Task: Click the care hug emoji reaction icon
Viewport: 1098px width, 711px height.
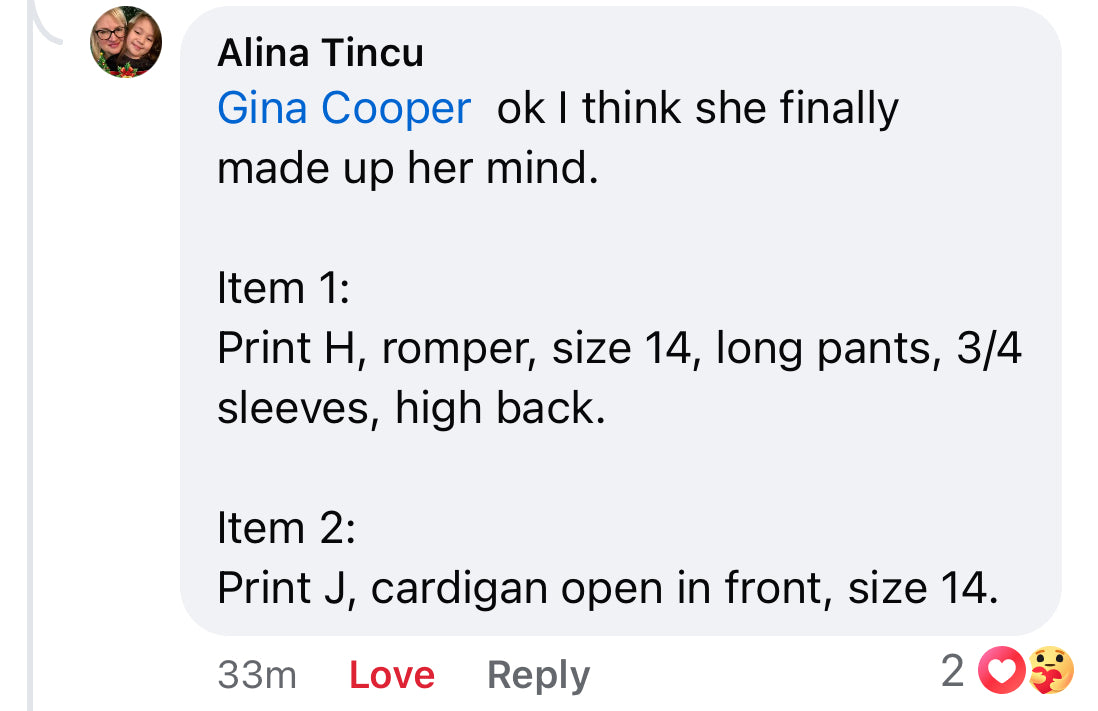Action: pos(1051,672)
